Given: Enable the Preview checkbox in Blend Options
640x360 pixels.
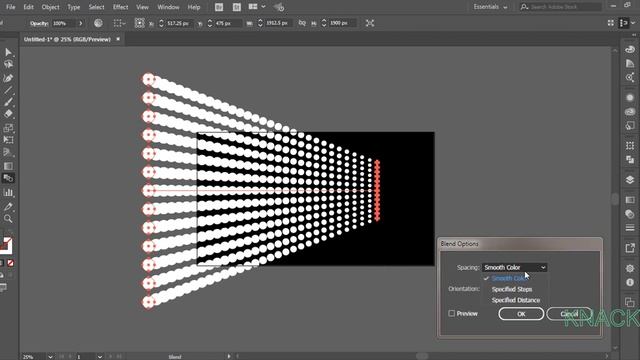Looking at the screenshot, I should (x=451, y=313).
